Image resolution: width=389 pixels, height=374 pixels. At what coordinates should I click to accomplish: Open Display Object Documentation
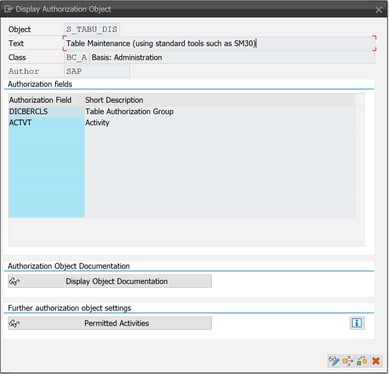(110, 281)
